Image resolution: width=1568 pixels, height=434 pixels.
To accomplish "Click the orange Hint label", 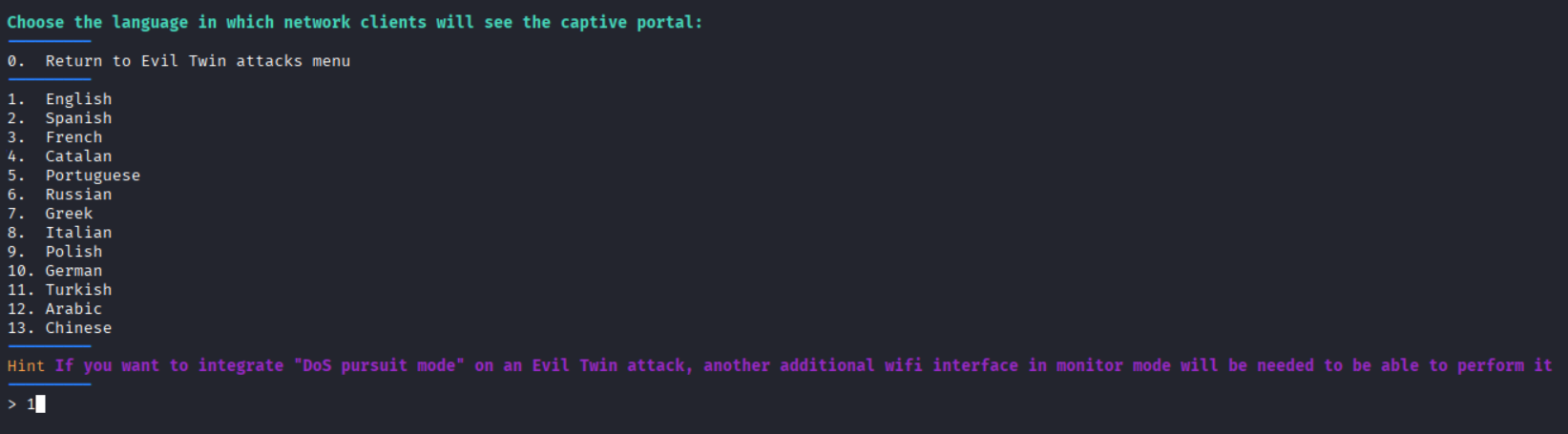I will click(x=26, y=366).
